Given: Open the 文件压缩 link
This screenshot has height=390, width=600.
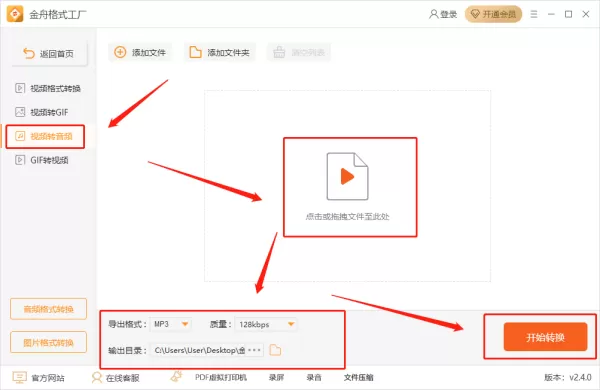Looking at the screenshot, I should (x=359, y=378).
